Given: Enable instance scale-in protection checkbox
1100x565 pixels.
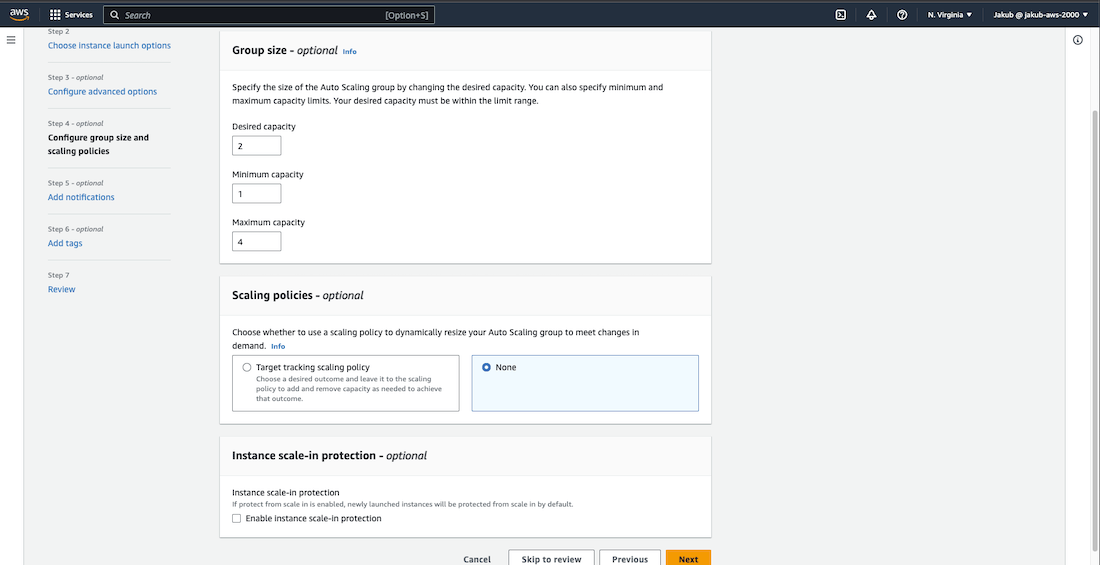Looking at the screenshot, I should [x=237, y=519].
